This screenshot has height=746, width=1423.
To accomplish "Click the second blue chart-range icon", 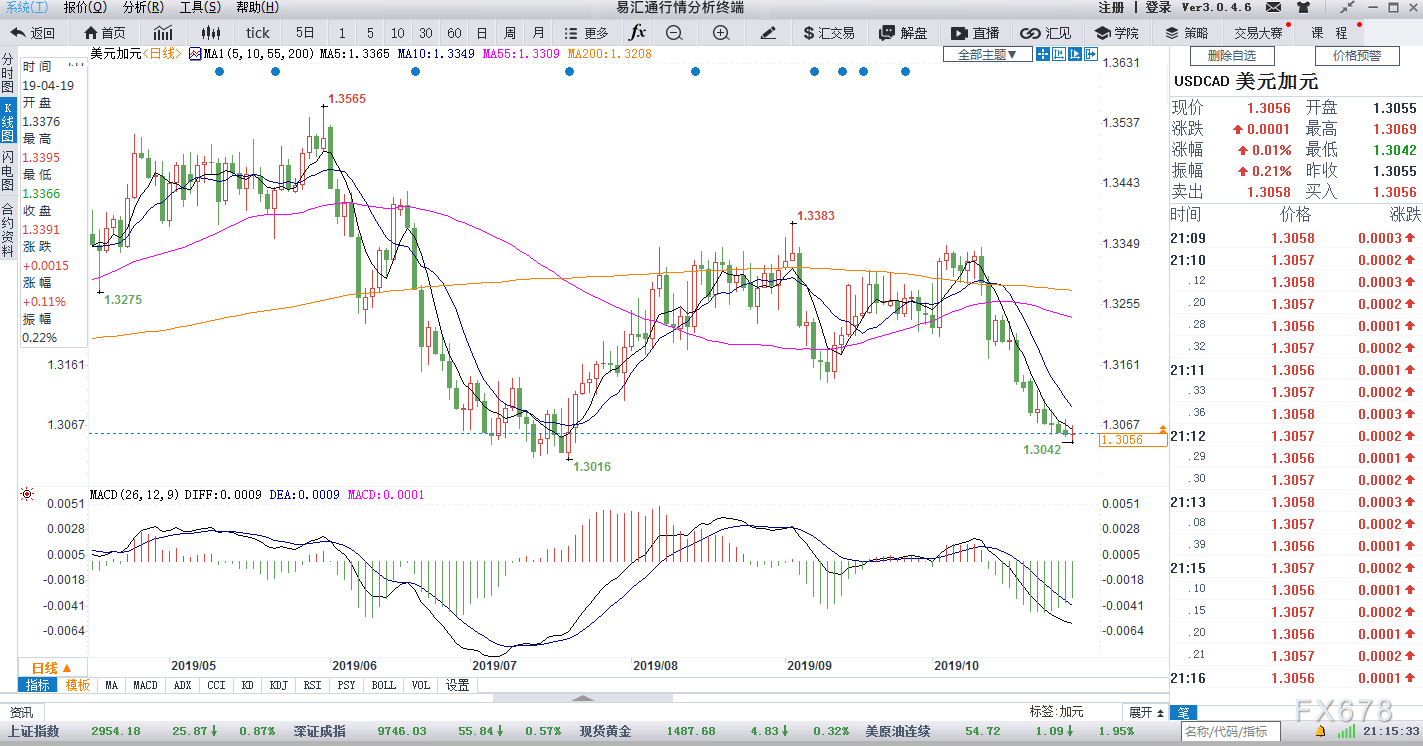I will pyautogui.click(x=1060, y=55).
